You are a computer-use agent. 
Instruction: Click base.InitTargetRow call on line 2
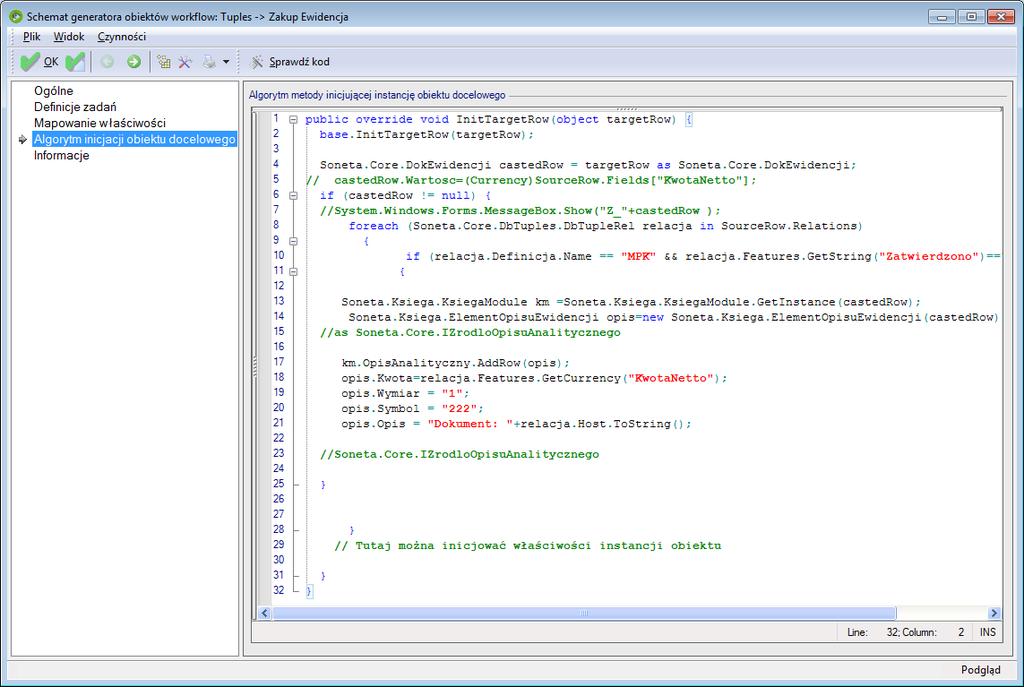[426, 135]
